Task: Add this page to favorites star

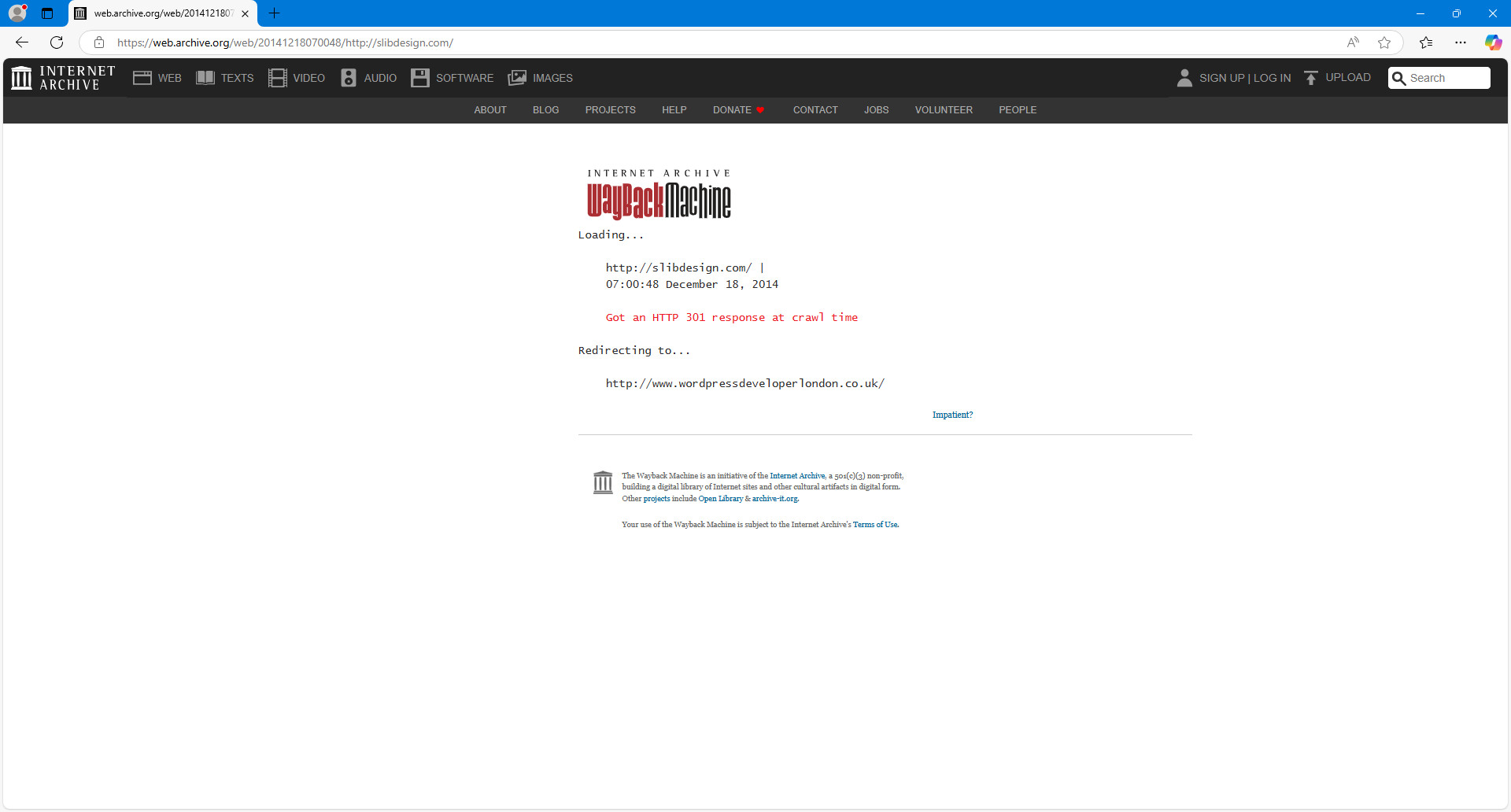Action: pos(1384,42)
